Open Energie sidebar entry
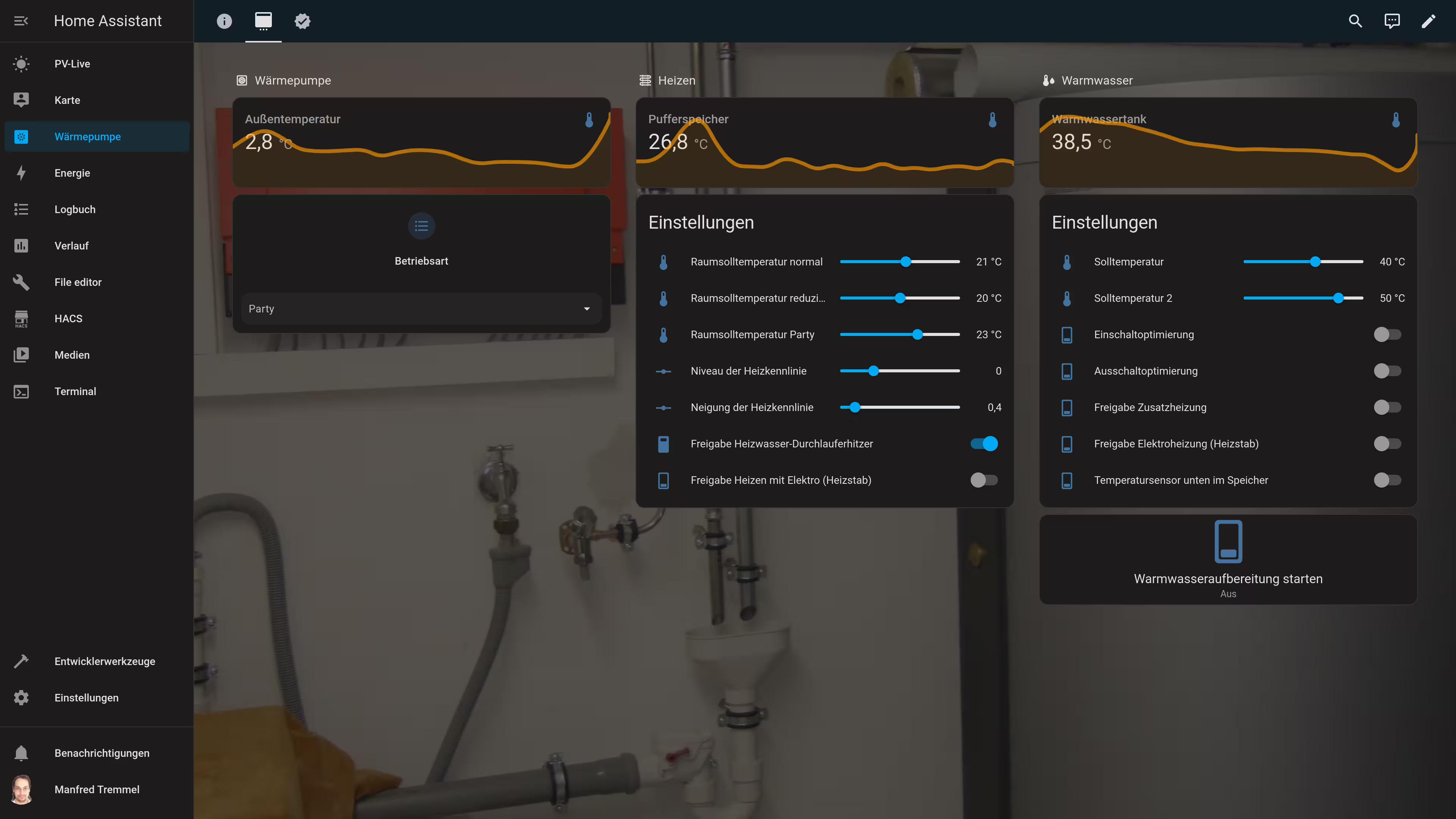The image size is (1456, 819). tap(97, 173)
